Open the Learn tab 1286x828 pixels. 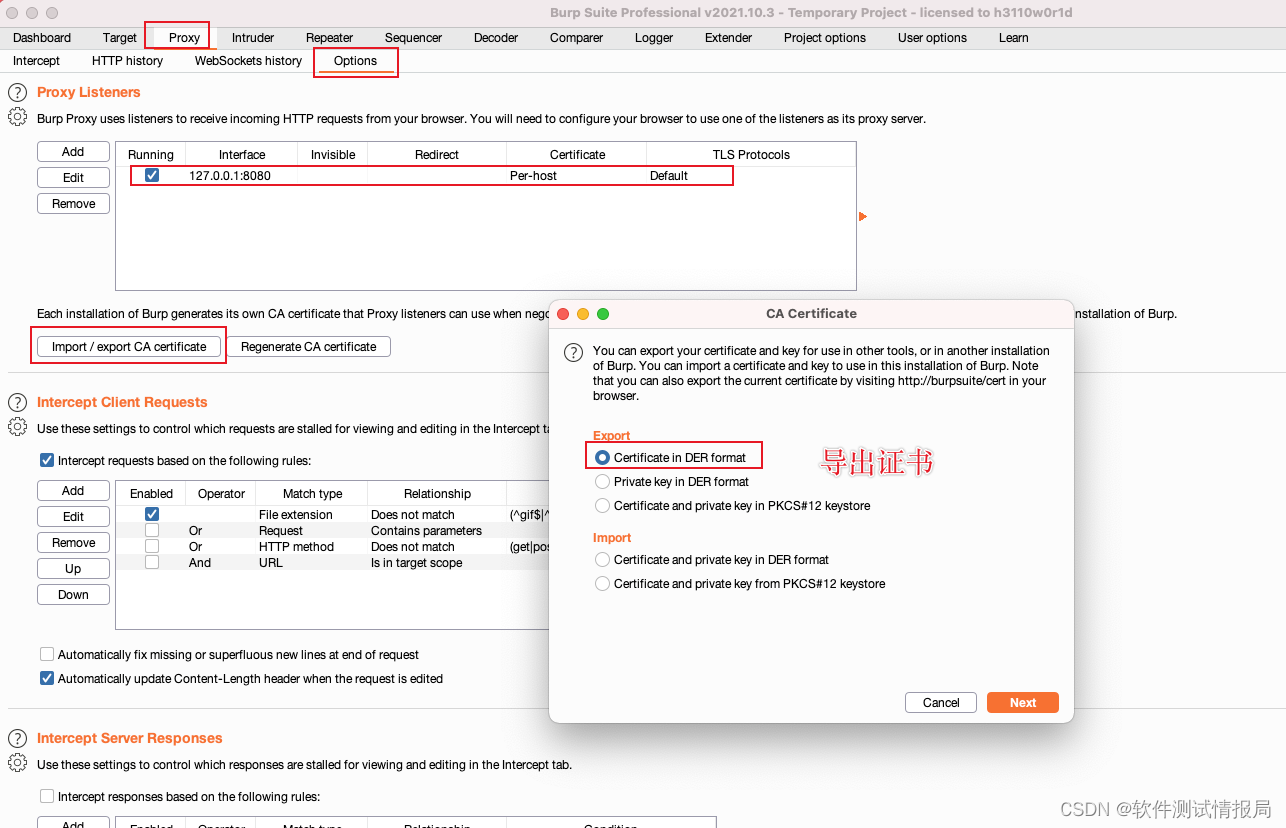[x=1013, y=37]
